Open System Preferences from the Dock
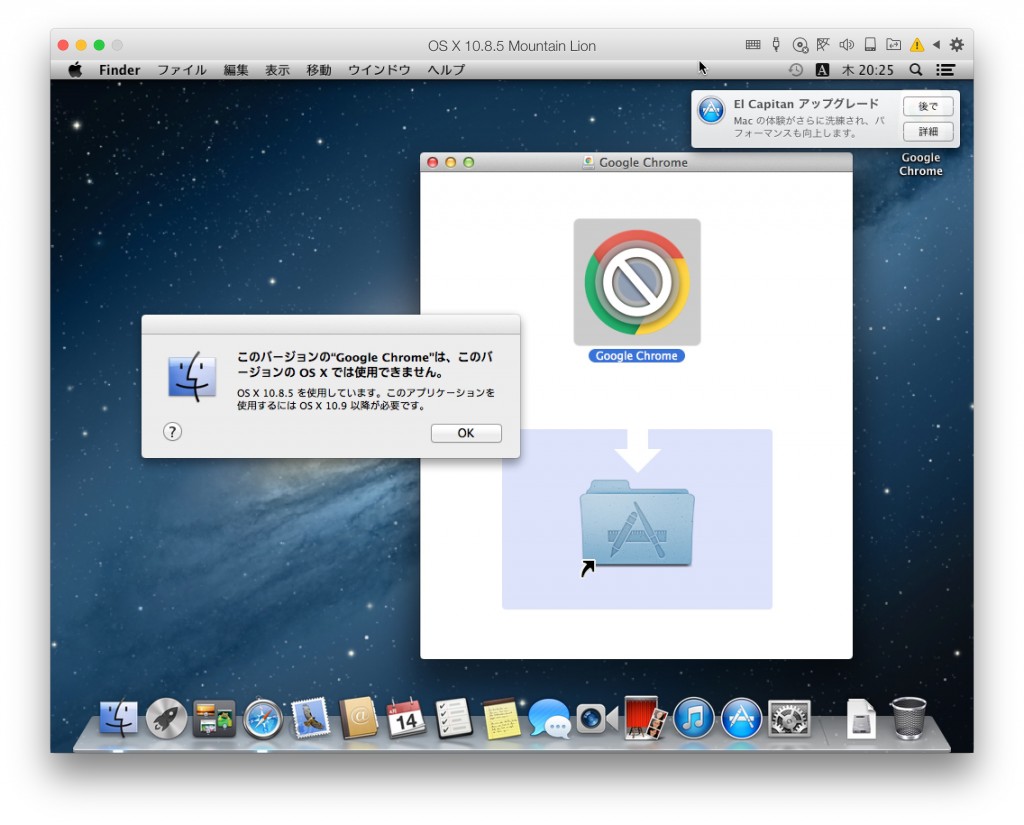Viewport: 1024px width, 825px height. point(789,718)
